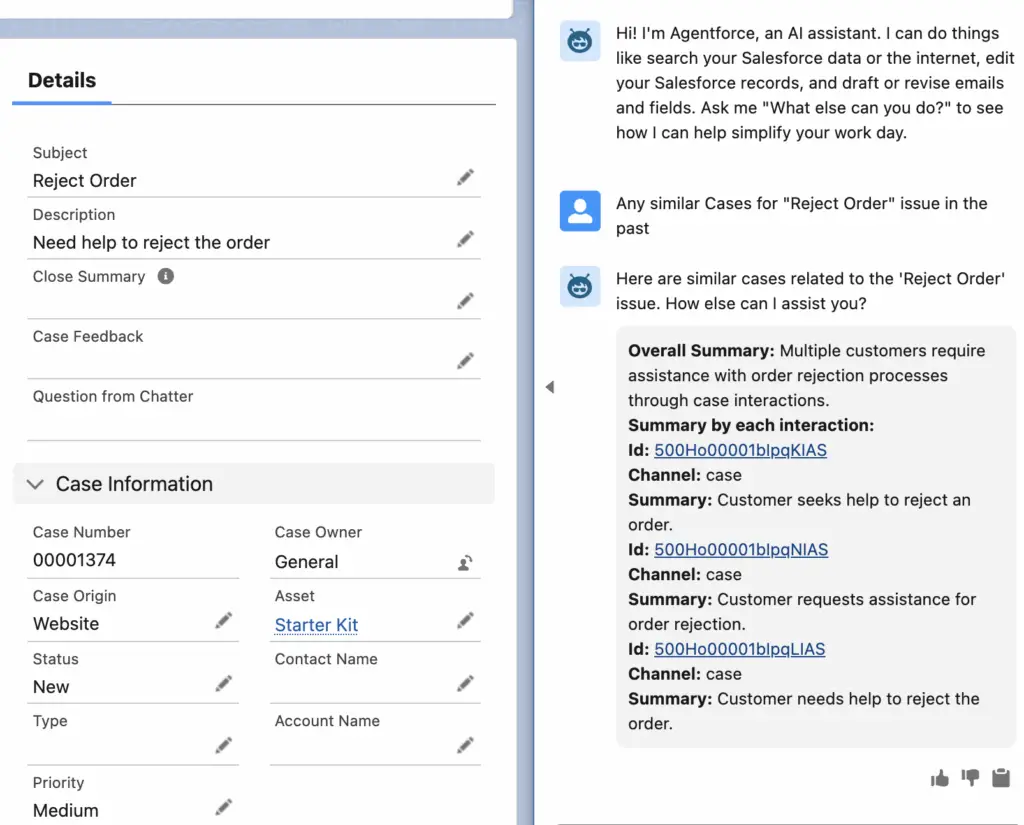Click Case Owner value General
Image resolution: width=1024 pixels, height=825 pixels.
(x=306, y=562)
